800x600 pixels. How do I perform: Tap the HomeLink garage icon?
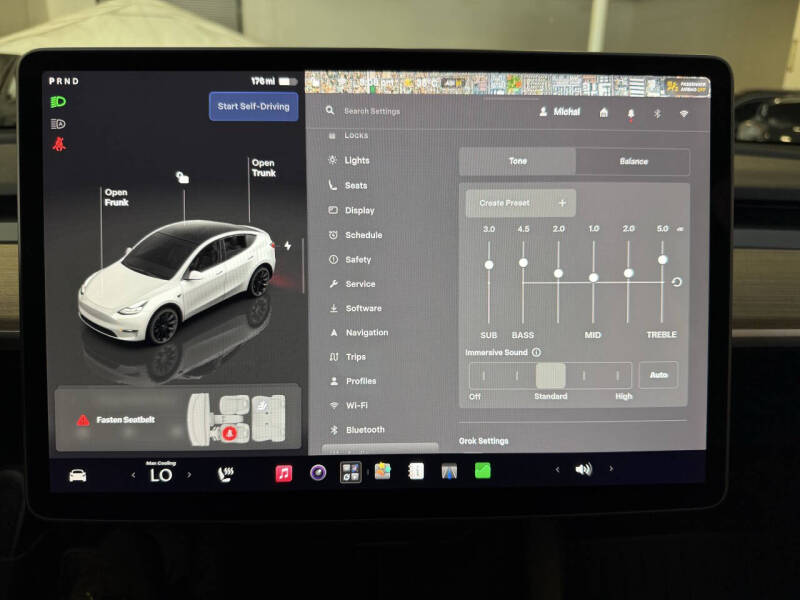pyautogui.click(x=604, y=112)
